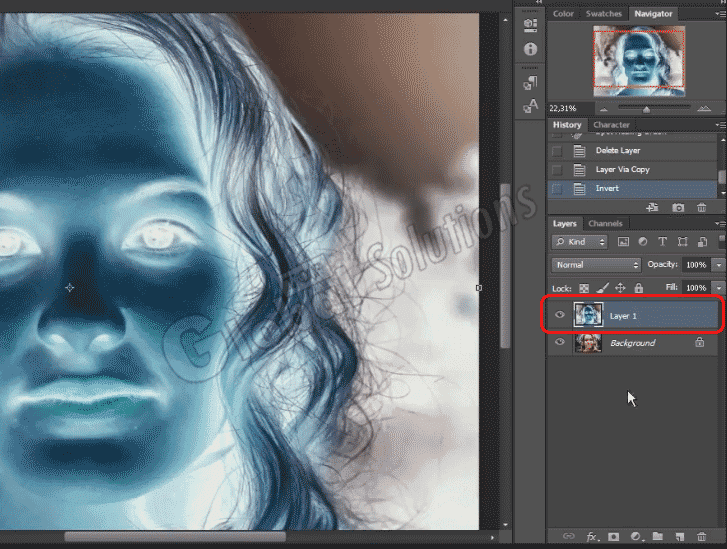Set history brush source for Layer Via Copy
Viewport: 727px width, 549px height.
(557, 170)
